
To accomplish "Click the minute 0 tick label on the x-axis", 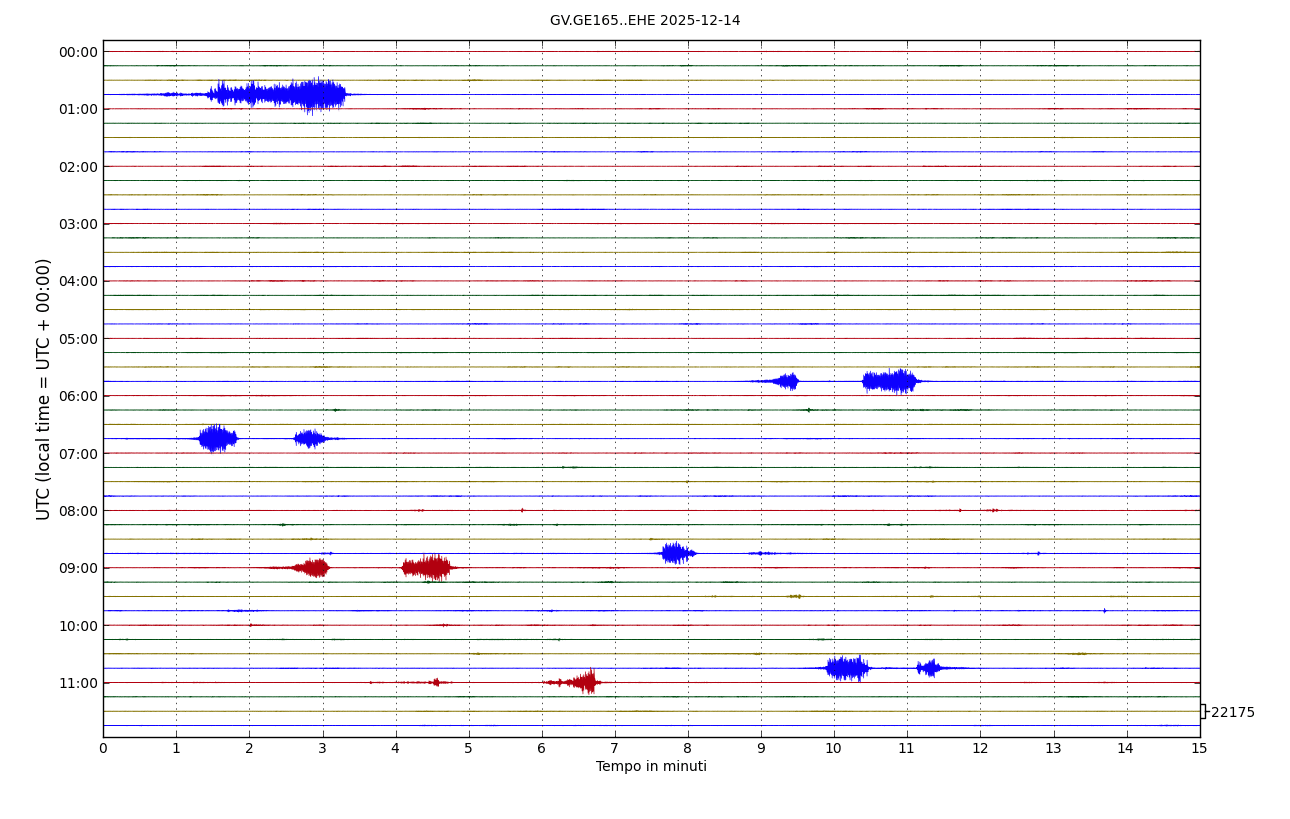I will [103, 749].
